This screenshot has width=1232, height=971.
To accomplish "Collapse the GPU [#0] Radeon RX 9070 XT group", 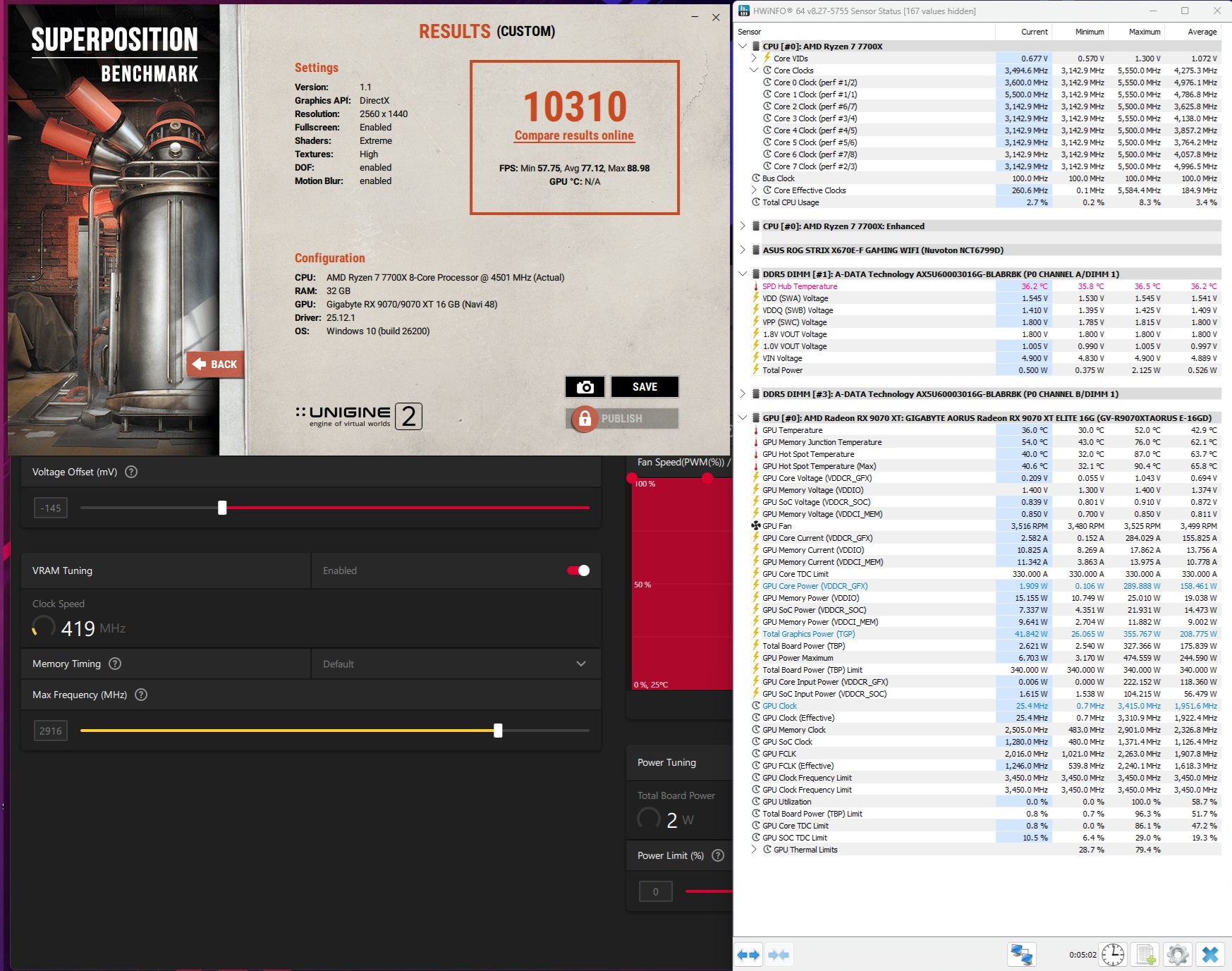I will tap(743, 418).
